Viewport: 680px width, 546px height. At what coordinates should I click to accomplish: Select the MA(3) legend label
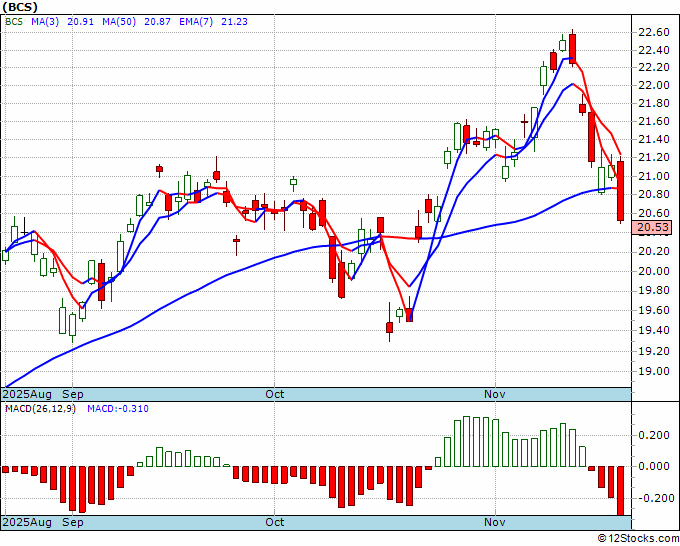click(45, 21)
